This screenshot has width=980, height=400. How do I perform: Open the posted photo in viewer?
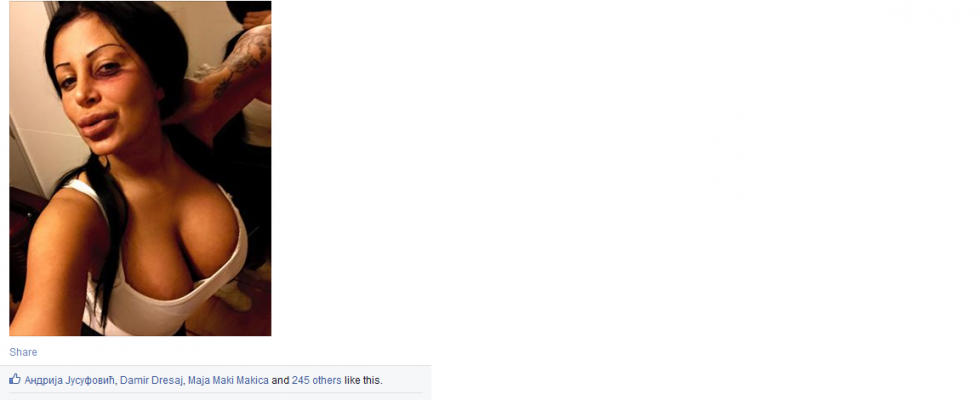point(140,168)
